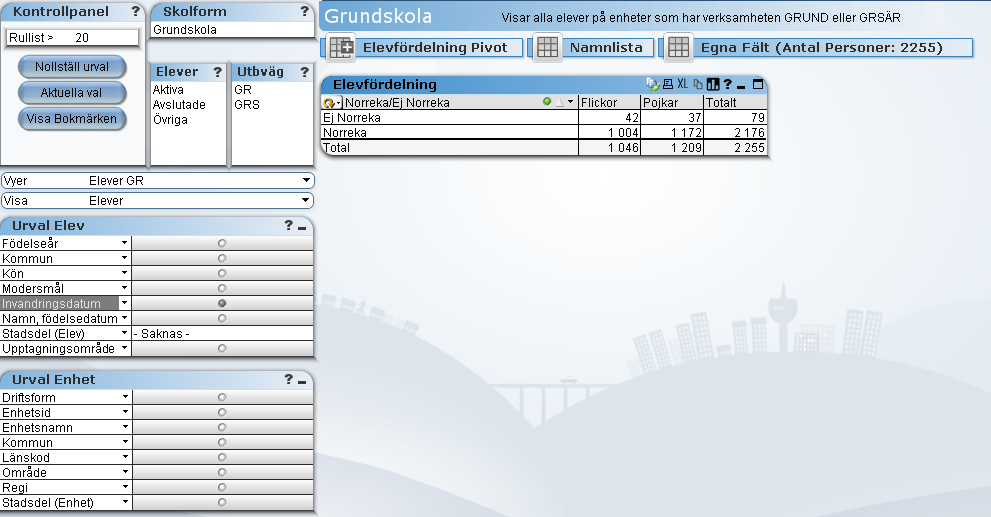Screen dimensions: 991x517
Task: Click the Område value field in Urval Enhet
Action: point(222,472)
